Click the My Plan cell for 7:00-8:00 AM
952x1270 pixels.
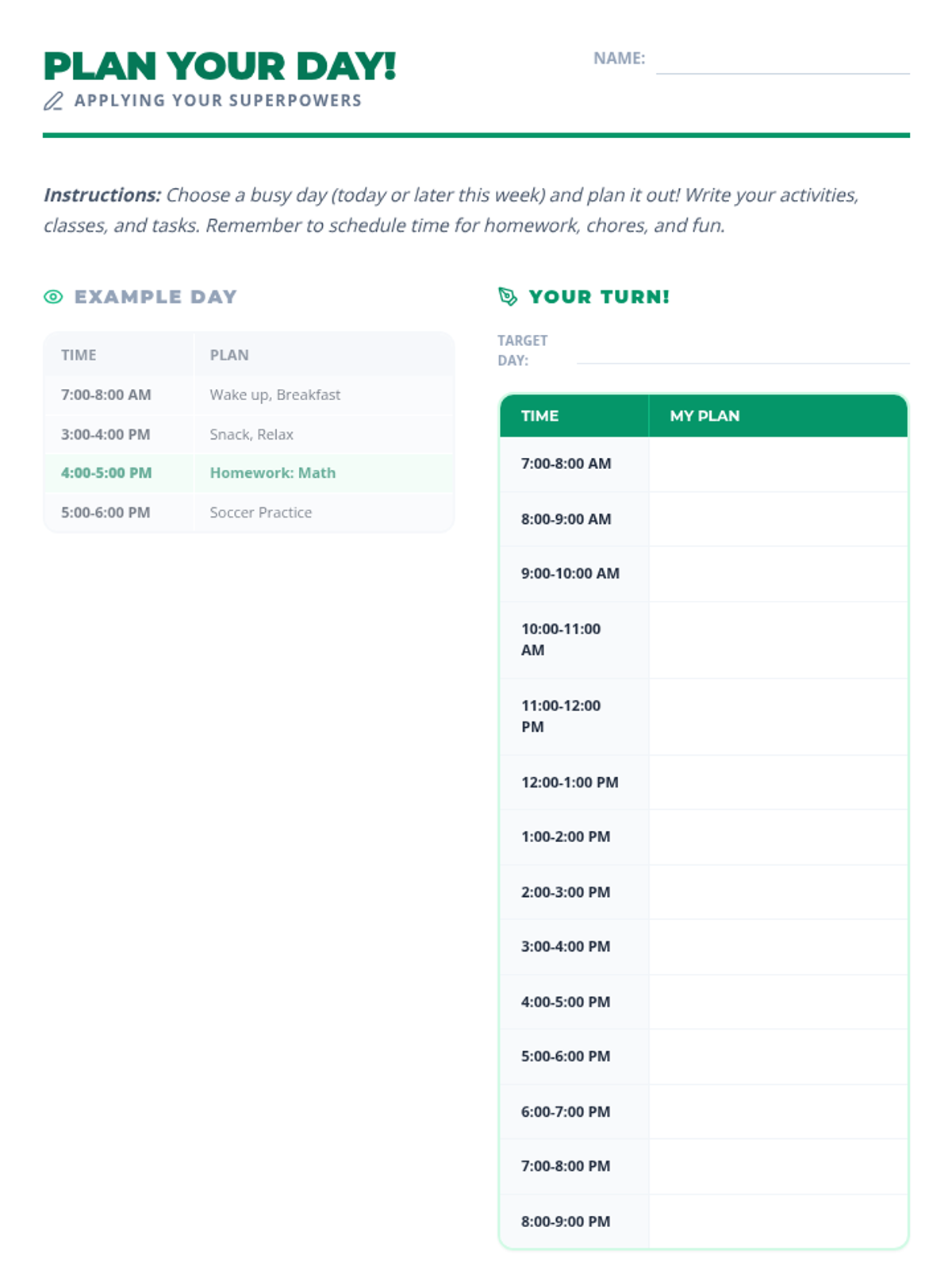pyautogui.click(x=777, y=464)
